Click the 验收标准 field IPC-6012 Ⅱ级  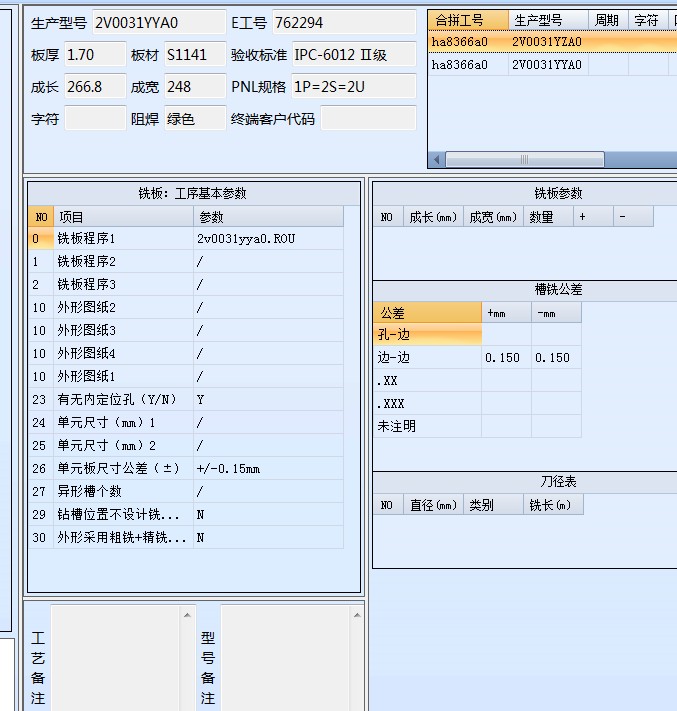[x=354, y=55]
